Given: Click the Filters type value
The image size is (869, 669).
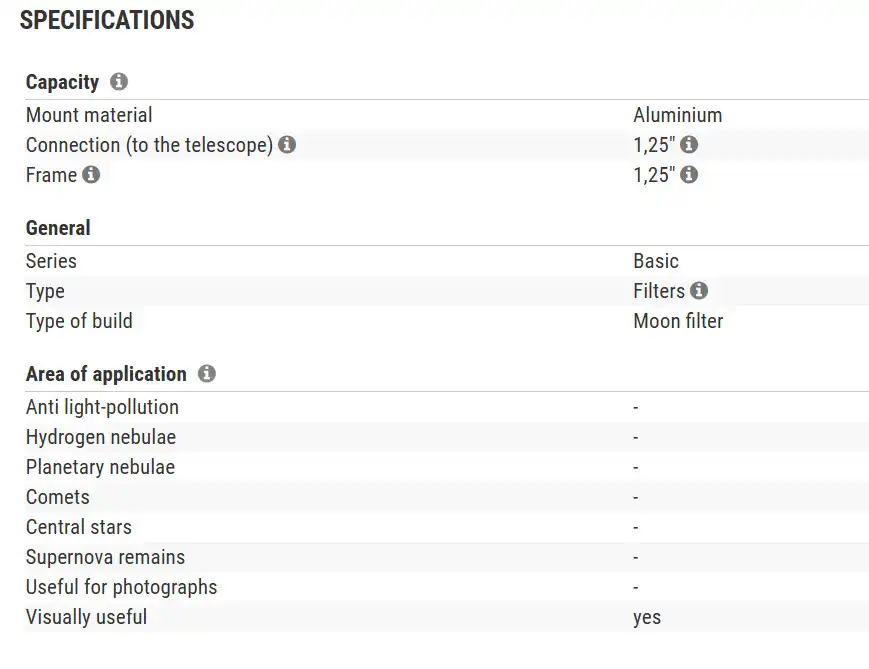Looking at the screenshot, I should (658, 291).
